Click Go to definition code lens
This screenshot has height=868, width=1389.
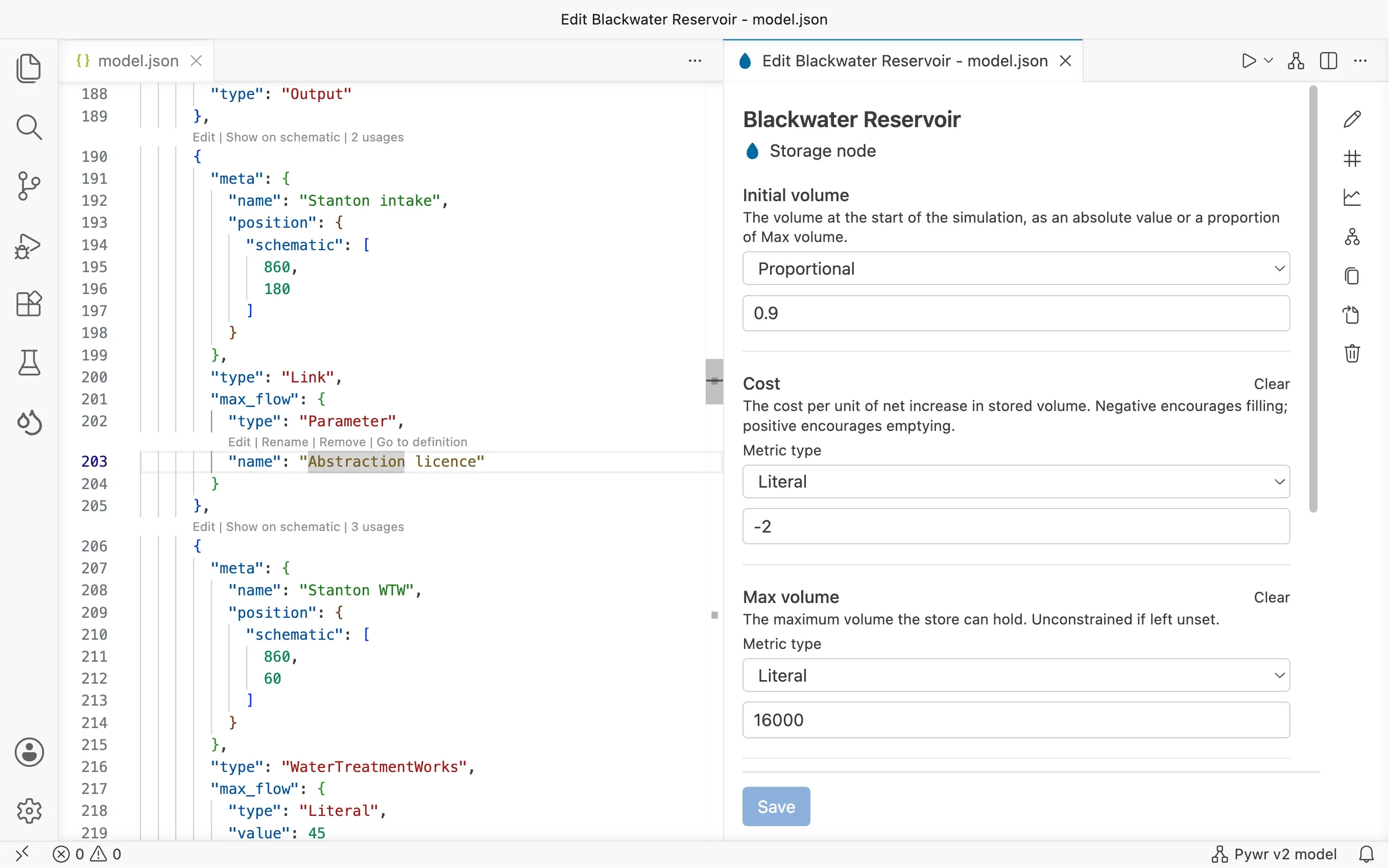tap(422, 442)
